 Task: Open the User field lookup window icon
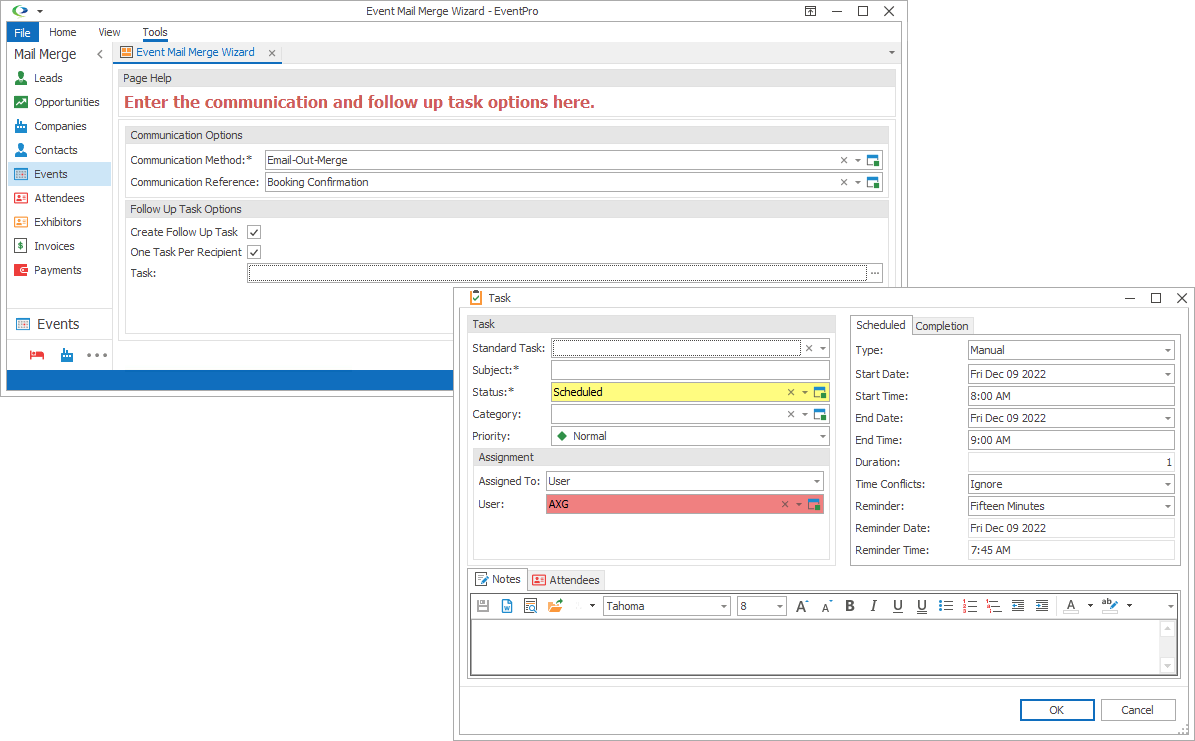coord(814,505)
